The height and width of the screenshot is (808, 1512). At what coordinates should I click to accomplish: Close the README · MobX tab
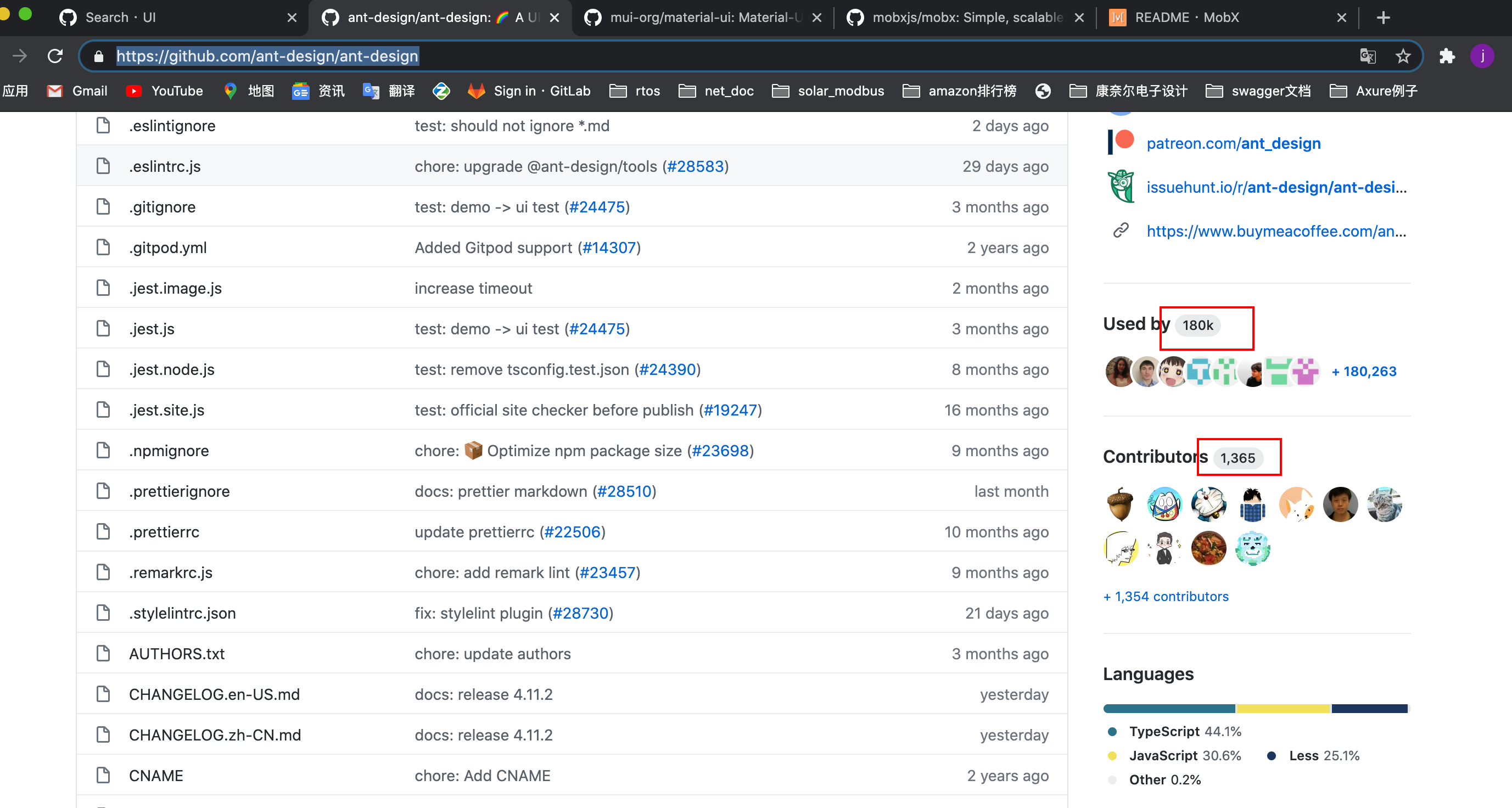click(x=1341, y=18)
